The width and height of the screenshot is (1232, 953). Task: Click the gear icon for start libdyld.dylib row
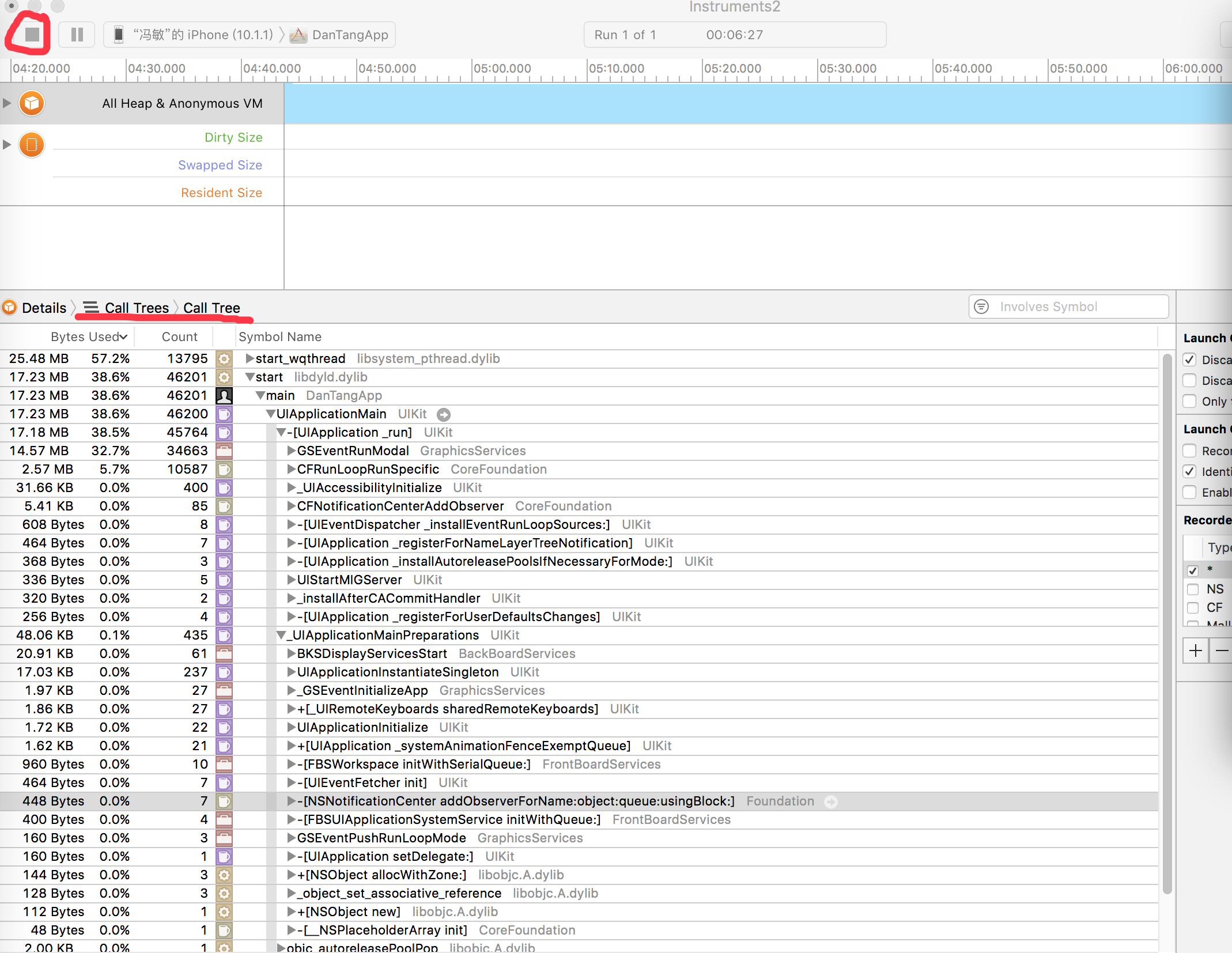point(224,377)
